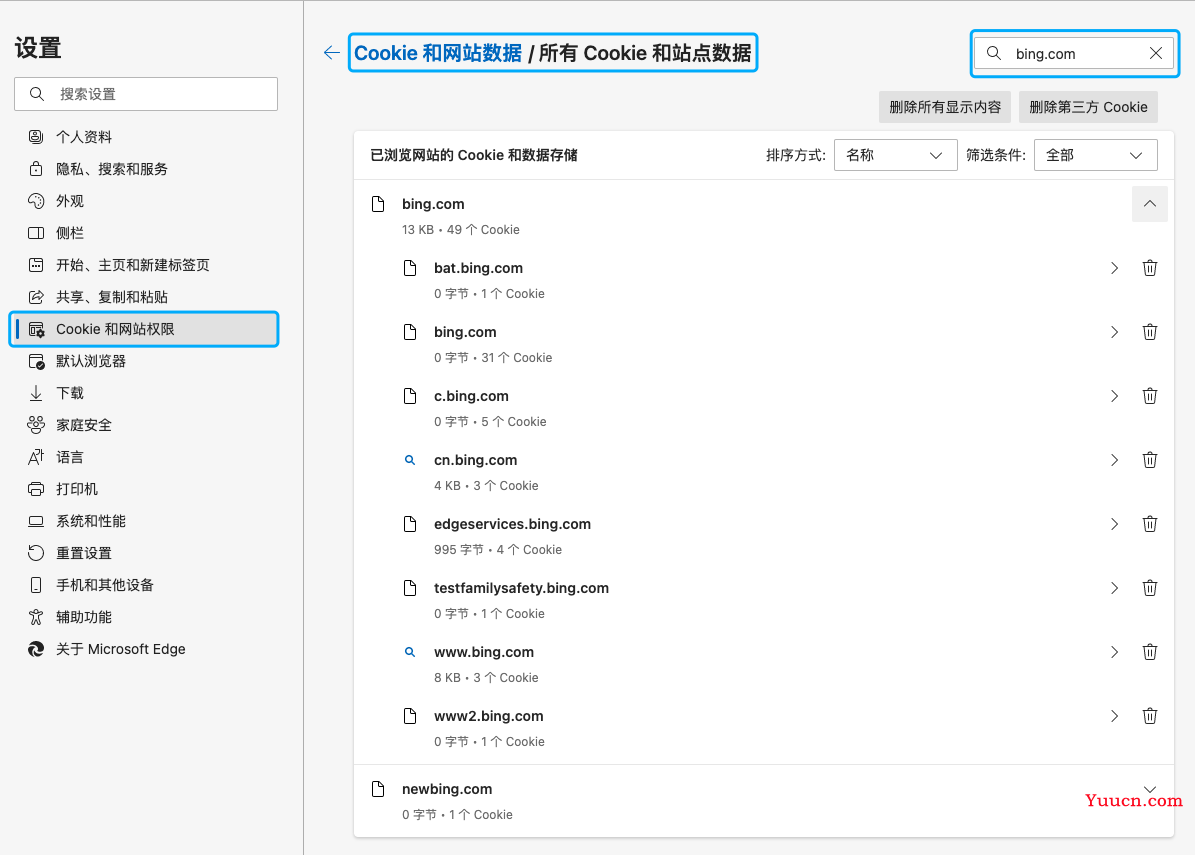This screenshot has width=1195, height=855.
Task: Click magnifier icon in cookie search box
Action: click(994, 53)
